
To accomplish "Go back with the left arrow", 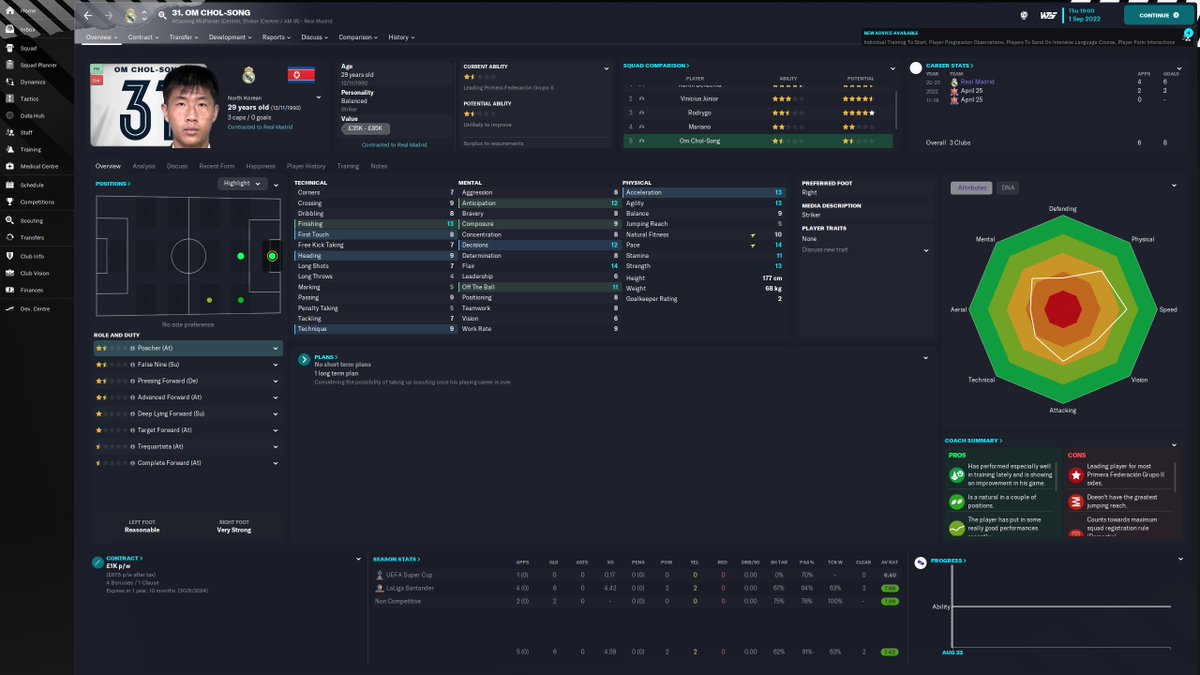I will pos(88,15).
